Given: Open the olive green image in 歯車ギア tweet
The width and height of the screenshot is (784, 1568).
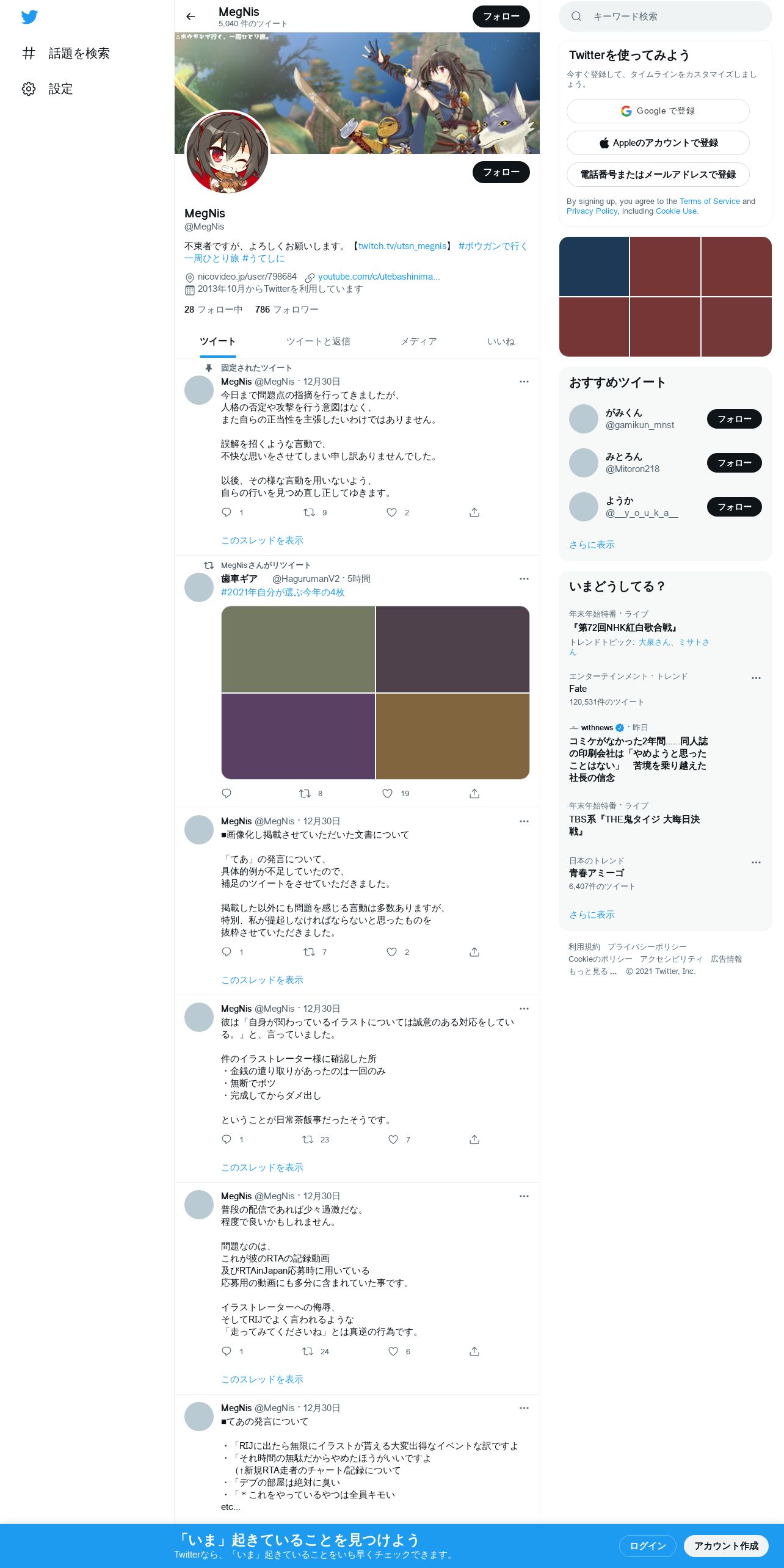Looking at the screenshot, I should point(298,649).
